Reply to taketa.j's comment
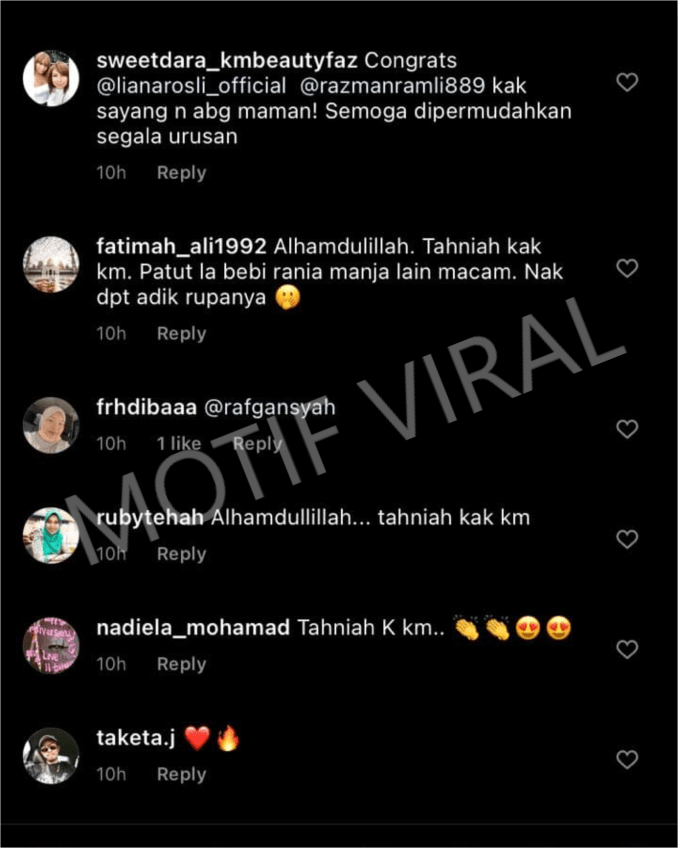This screenshot has height=848, width=678. pyautogui.click(x=182, y=774)
